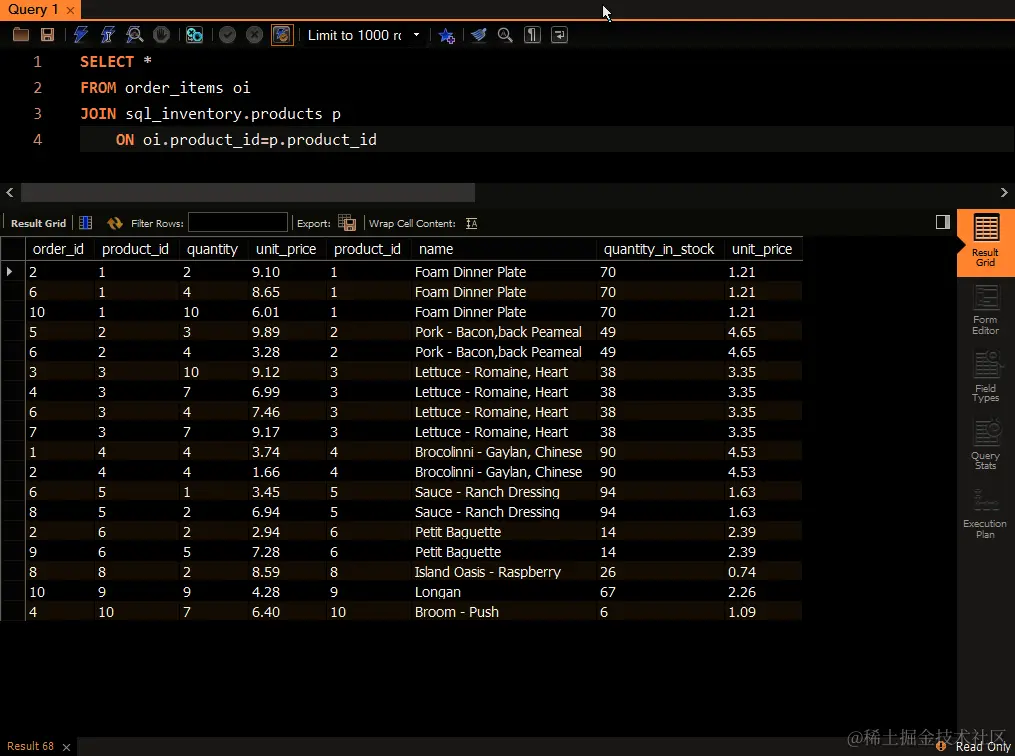The height and width of the screenshot is (756, 1015).
Task: Focus the Filter Rows input field
Action: [x=238, y=223]
